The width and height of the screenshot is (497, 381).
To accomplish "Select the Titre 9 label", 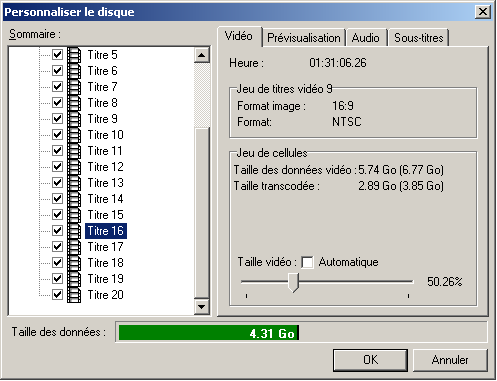I will [x=102, y=119].
